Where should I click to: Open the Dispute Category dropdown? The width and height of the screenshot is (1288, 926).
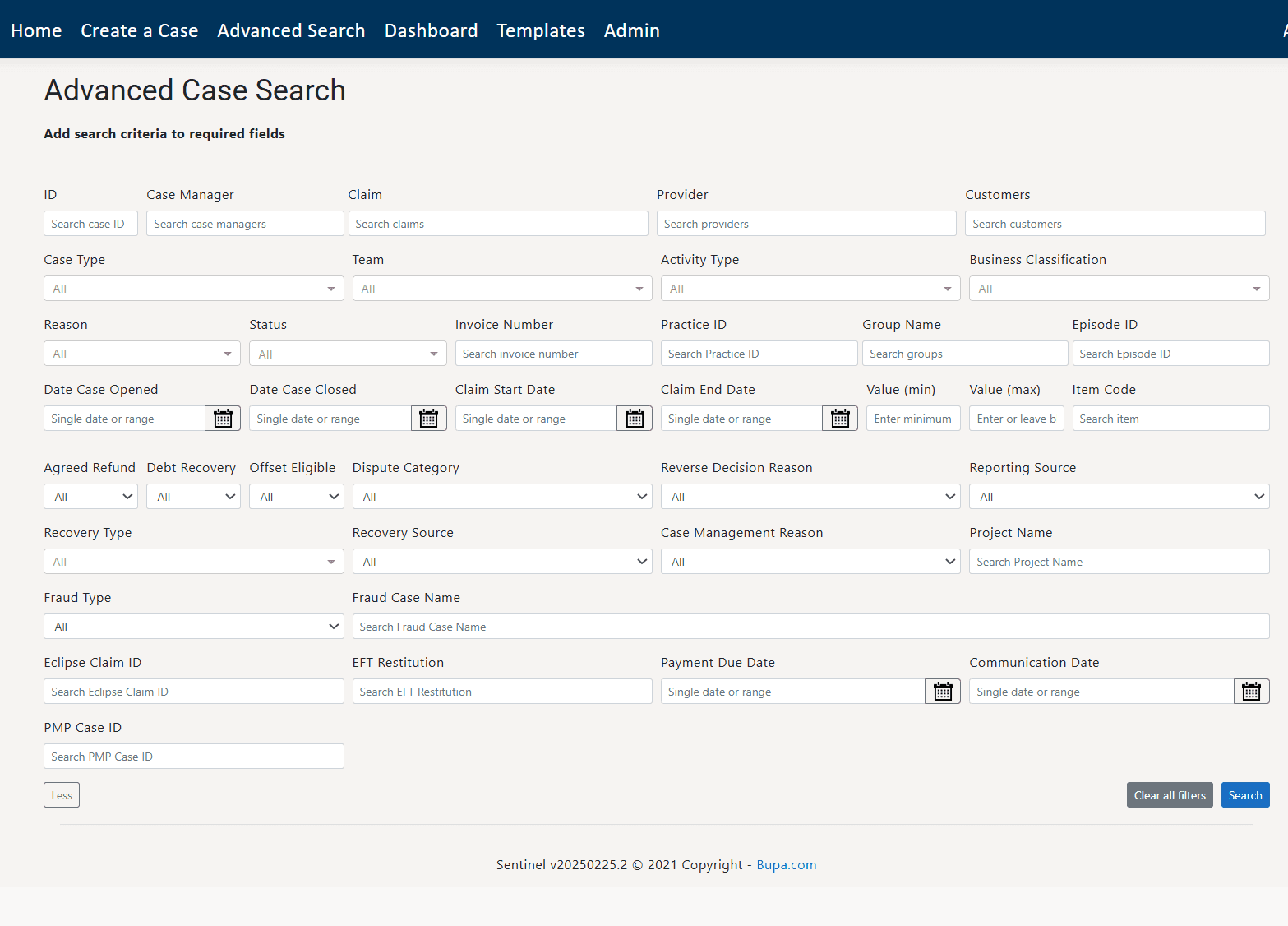[x=501, y=497]
